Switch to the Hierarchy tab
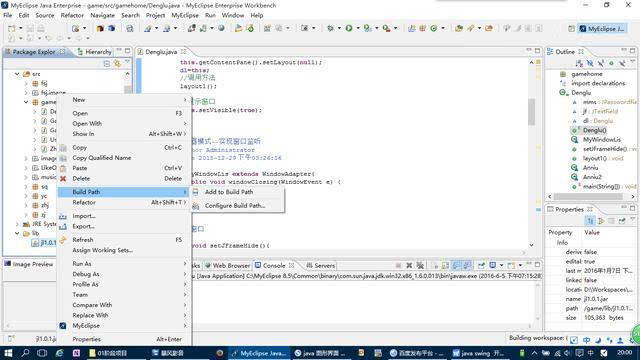Screen dimensions: 640x360 click(x=94, y=52)
